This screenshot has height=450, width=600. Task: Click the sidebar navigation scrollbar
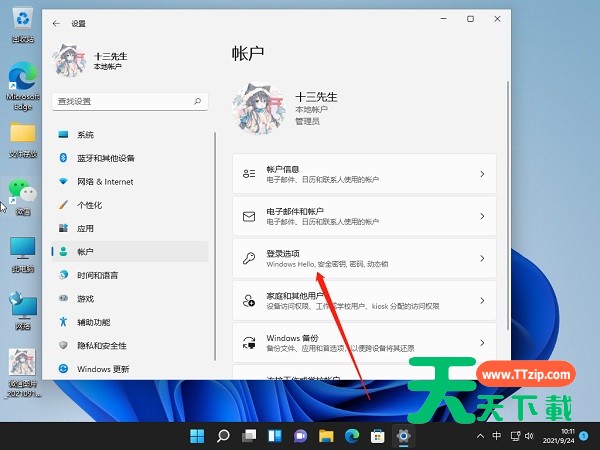215,246
